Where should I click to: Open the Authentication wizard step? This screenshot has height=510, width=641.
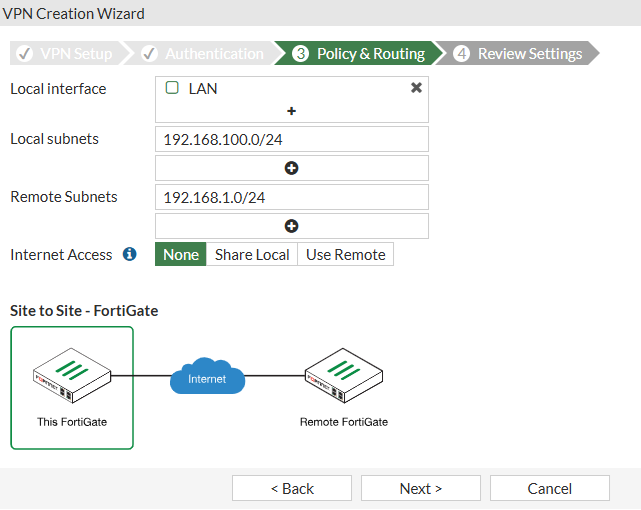[x=205, y=53]
